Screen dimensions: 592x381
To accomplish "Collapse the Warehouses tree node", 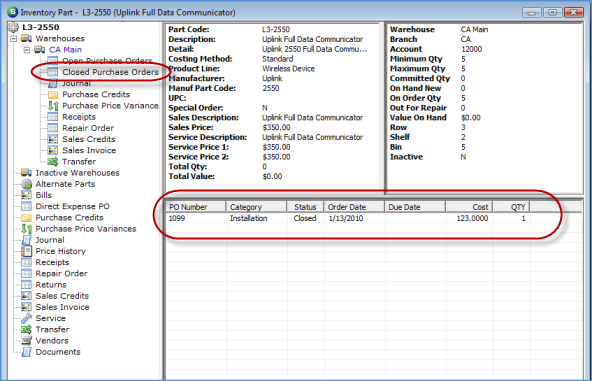I will [x=14, y=39].
